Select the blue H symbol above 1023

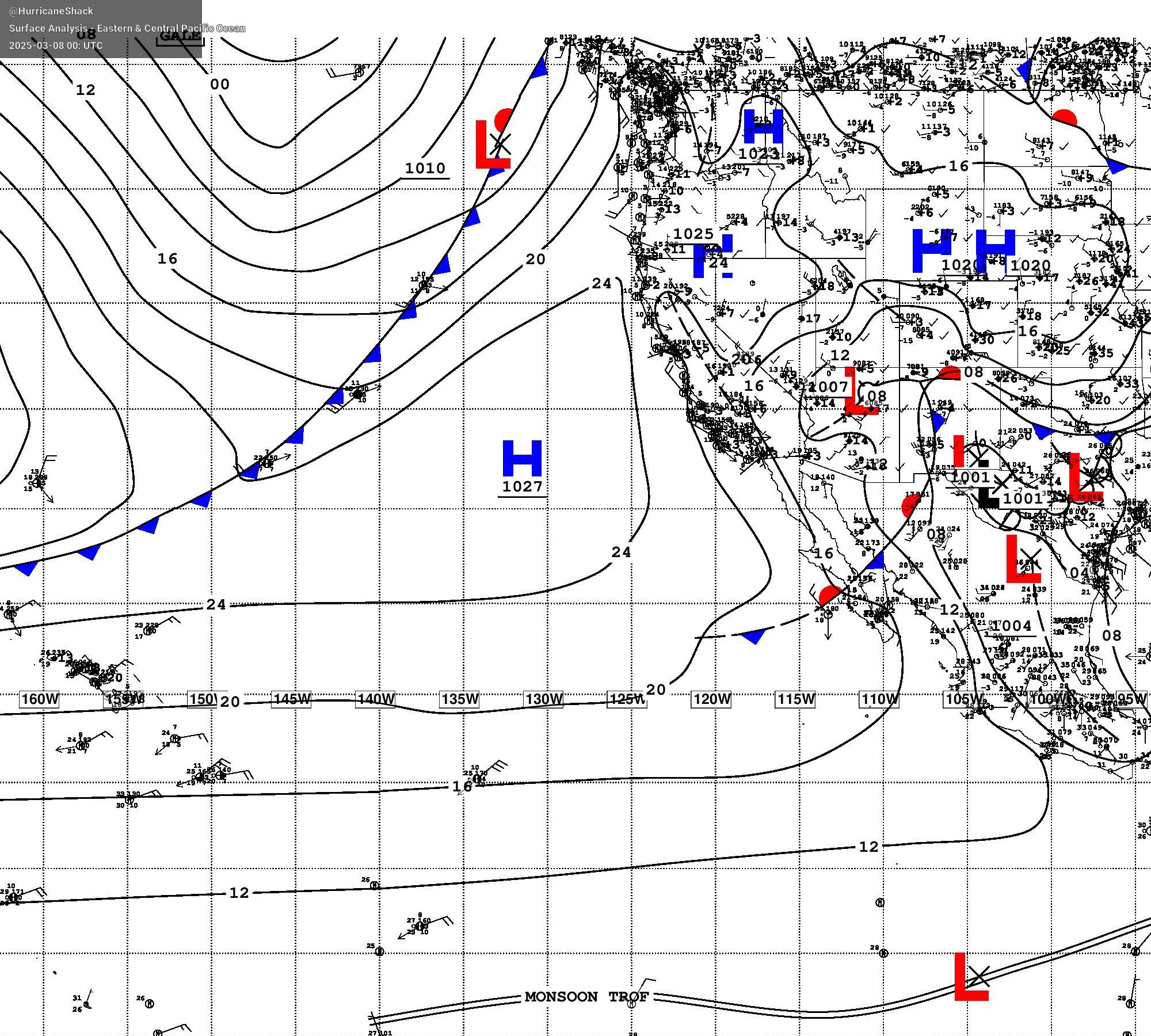coord(763,126)
